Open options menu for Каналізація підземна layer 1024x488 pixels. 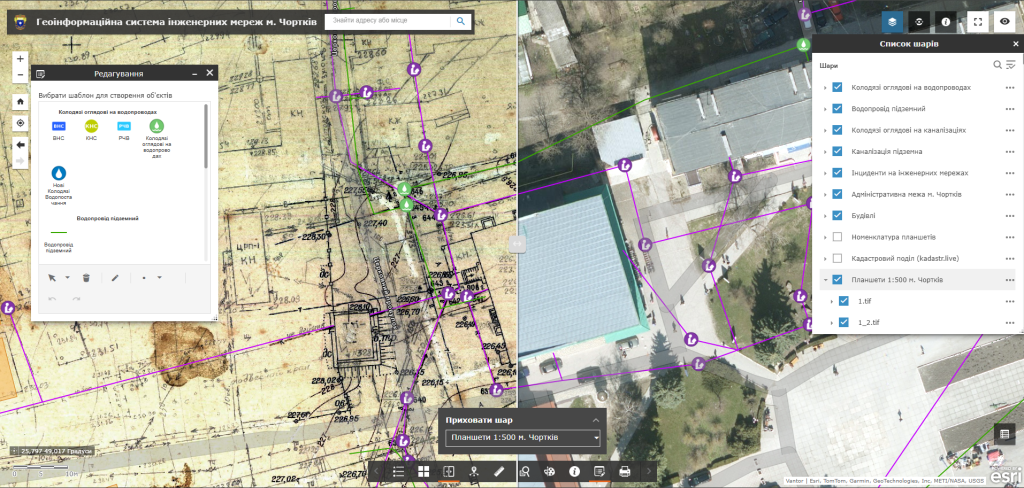(1009, 151)
